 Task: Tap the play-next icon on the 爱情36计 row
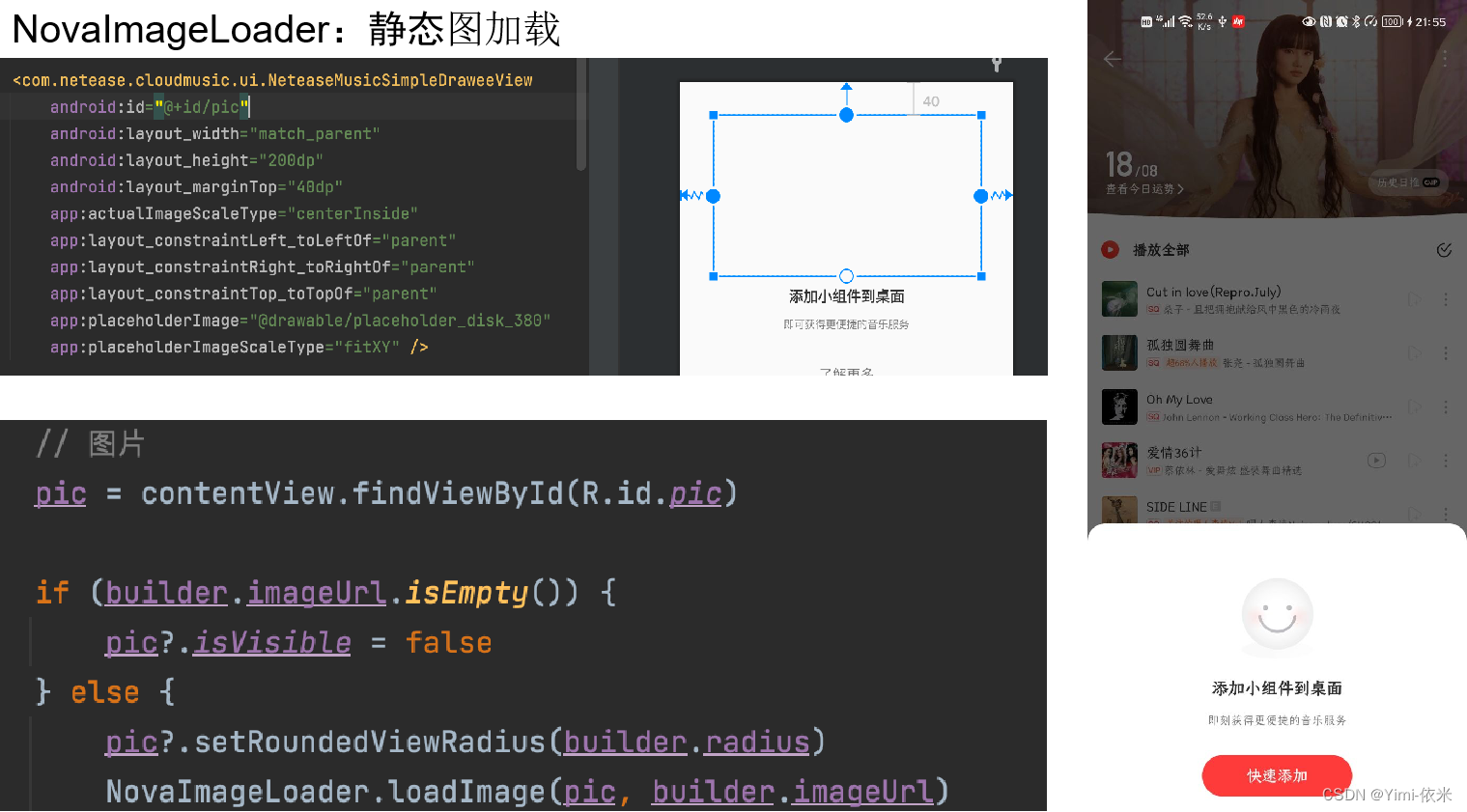(x=1414, y=461)
